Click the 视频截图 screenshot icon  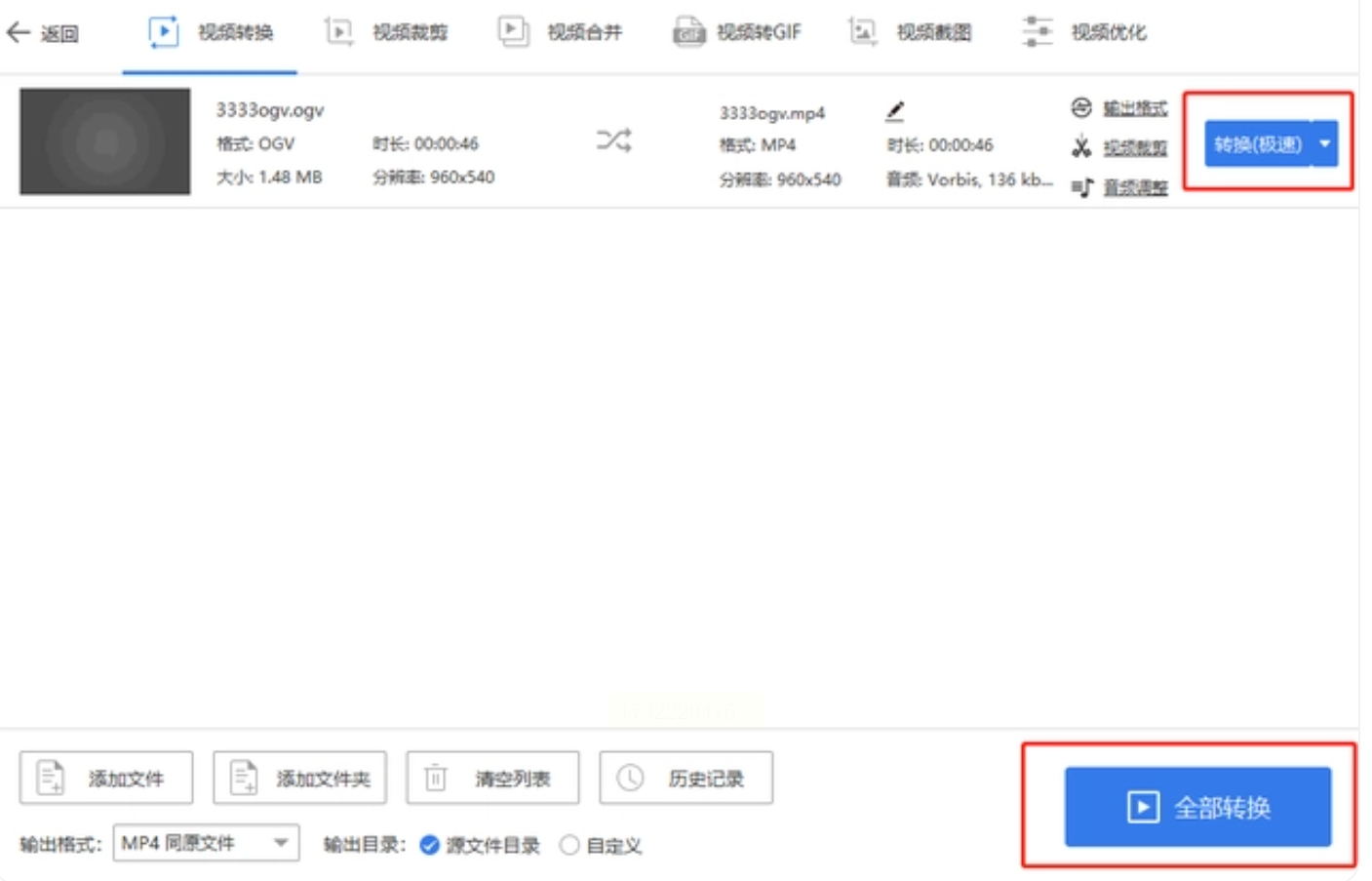(x=863, y=32)
